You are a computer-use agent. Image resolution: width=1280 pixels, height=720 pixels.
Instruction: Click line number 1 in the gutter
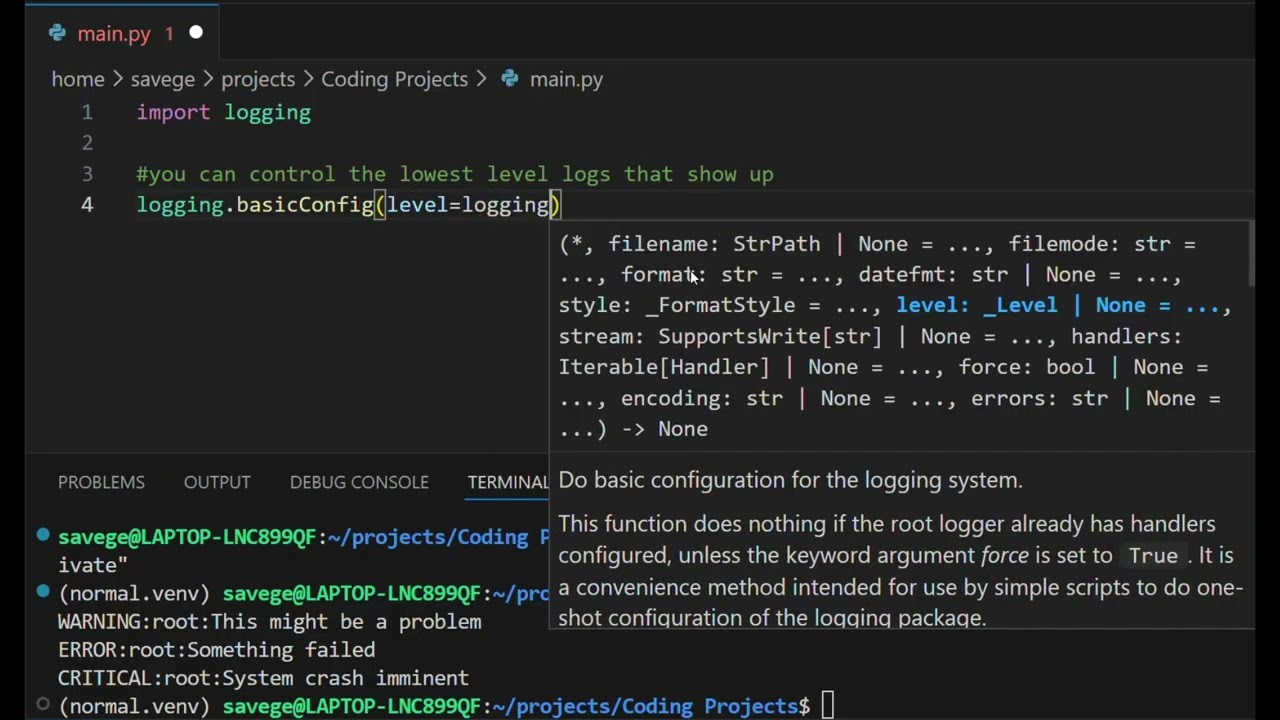point(87,112)
